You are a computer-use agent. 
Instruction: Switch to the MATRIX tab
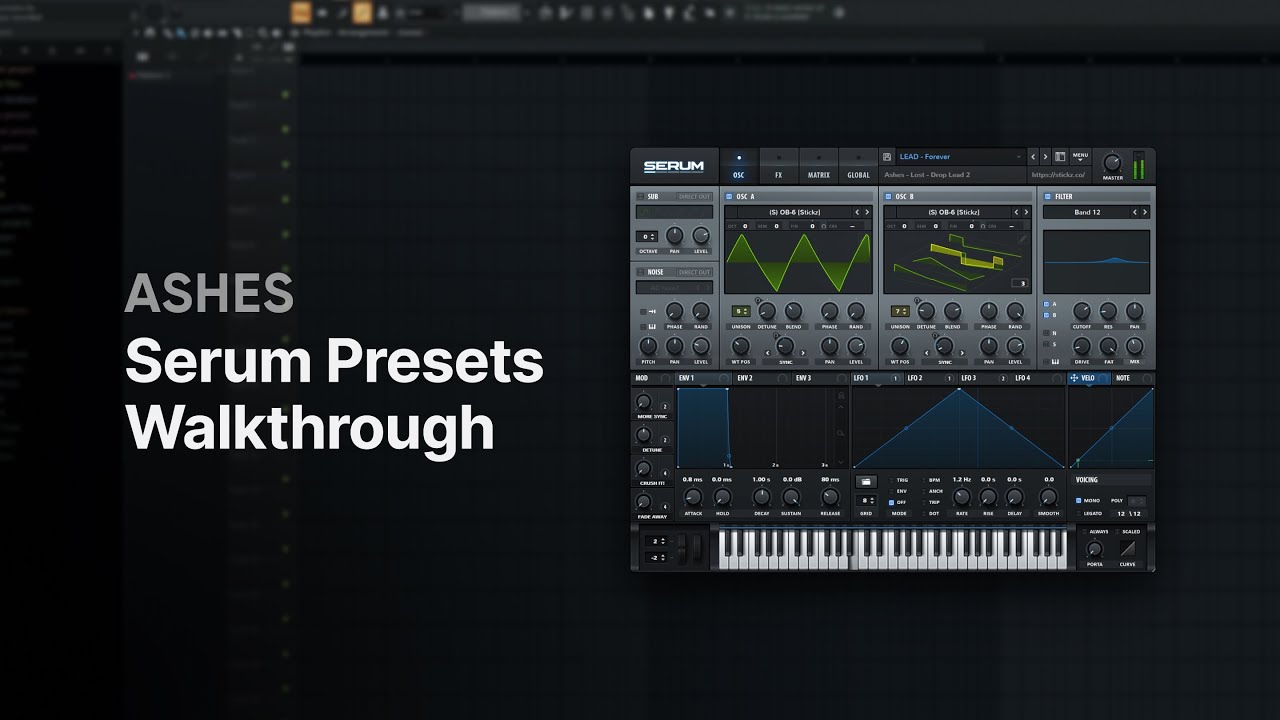[819, 166]
